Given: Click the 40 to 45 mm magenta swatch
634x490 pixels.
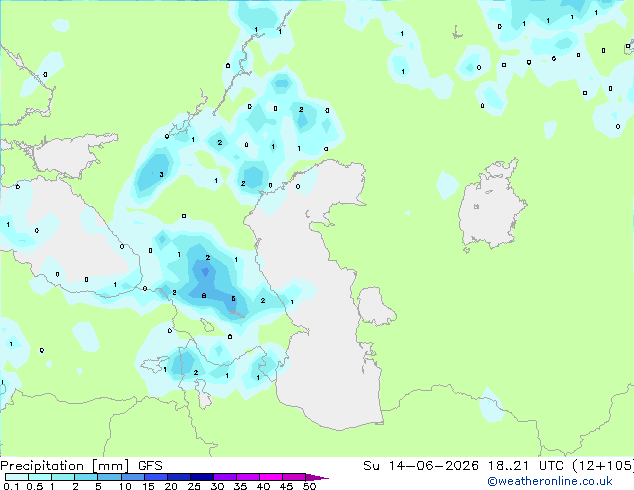Looking at the screenshot, I should point(271,477).
